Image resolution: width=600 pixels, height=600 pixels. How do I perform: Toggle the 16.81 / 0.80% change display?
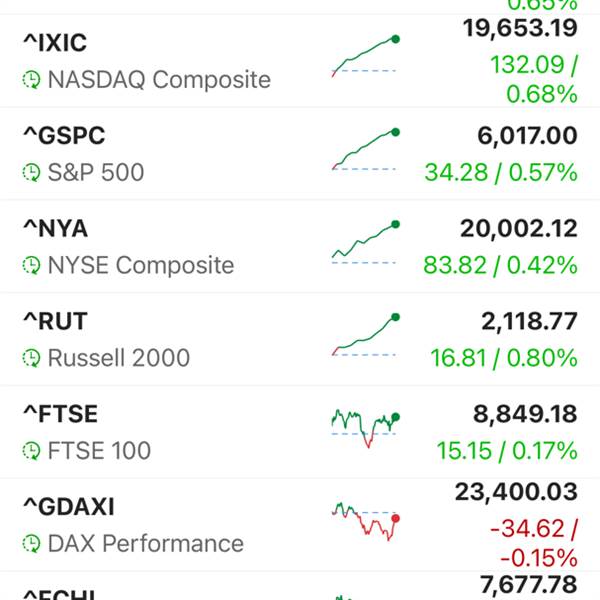504,358
